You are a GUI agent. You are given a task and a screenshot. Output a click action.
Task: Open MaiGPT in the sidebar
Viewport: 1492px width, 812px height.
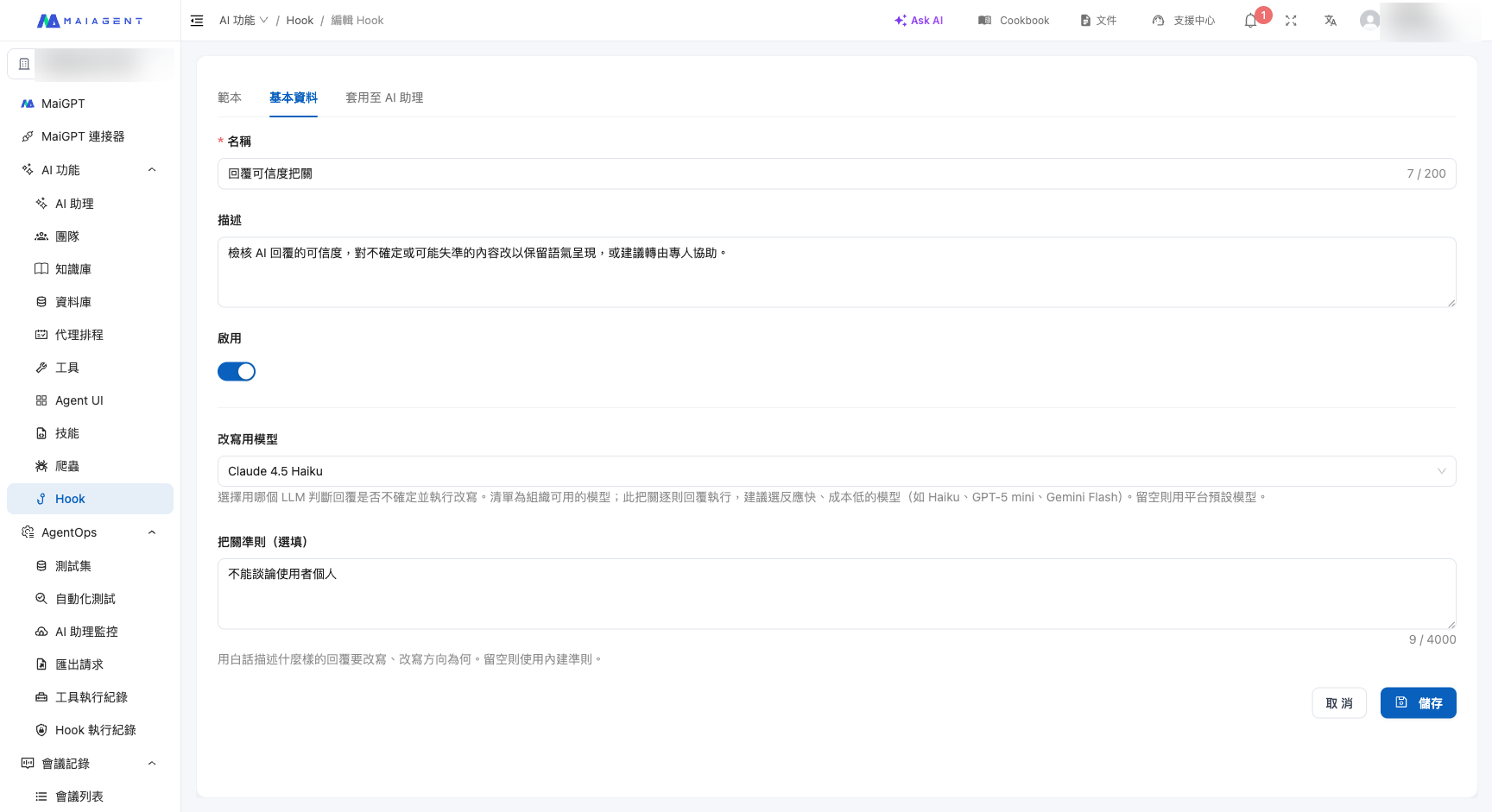(x=90, y=104)
